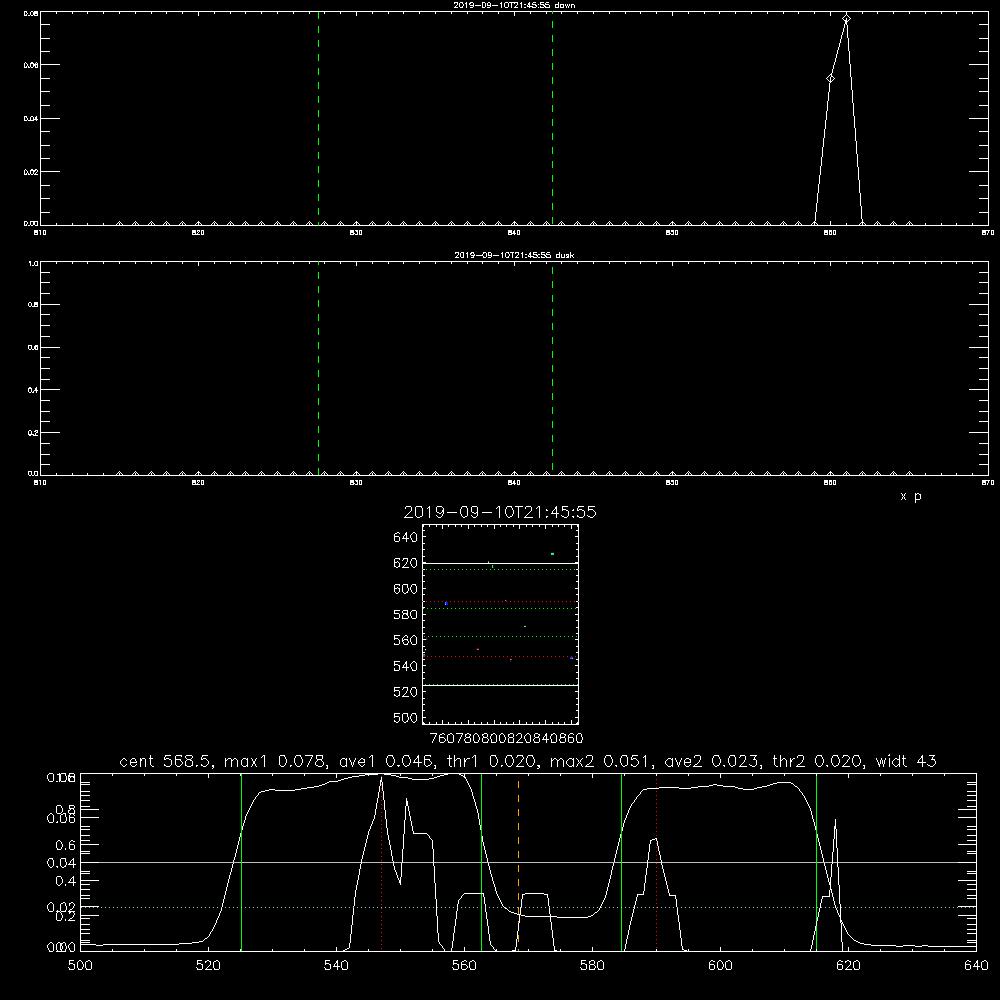The image size is (1000, 1000).
Task: Click x-axis label 520 on bottom profile plot
Action: (x=208, y=966)
